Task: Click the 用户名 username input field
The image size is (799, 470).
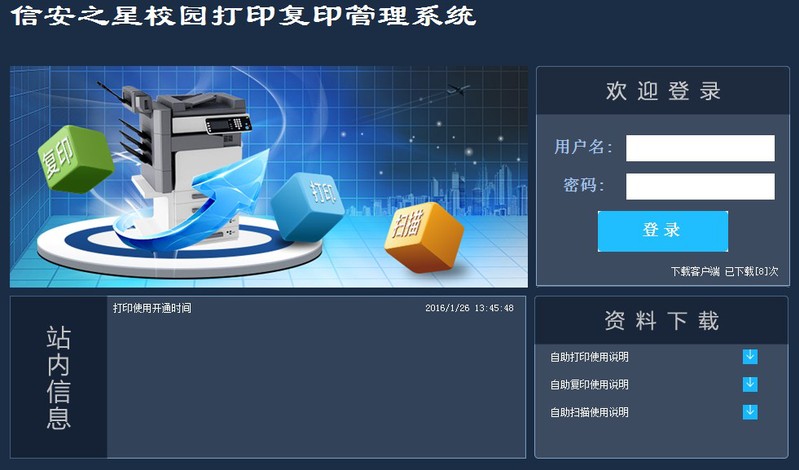Action: coord(700,148)
